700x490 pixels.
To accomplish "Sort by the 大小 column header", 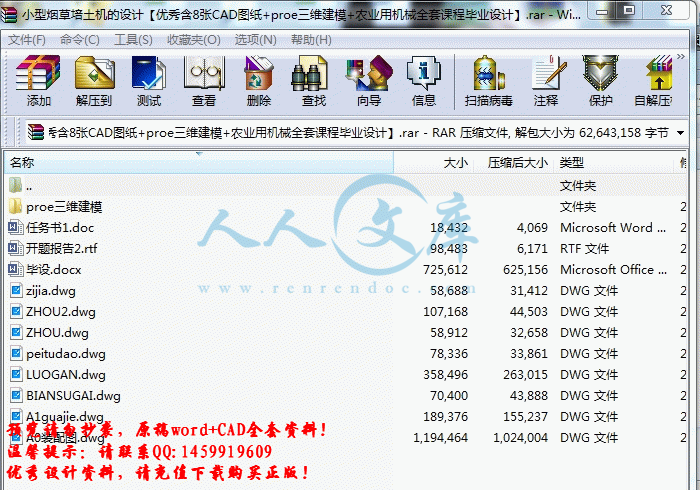I will tap(433, 162).
